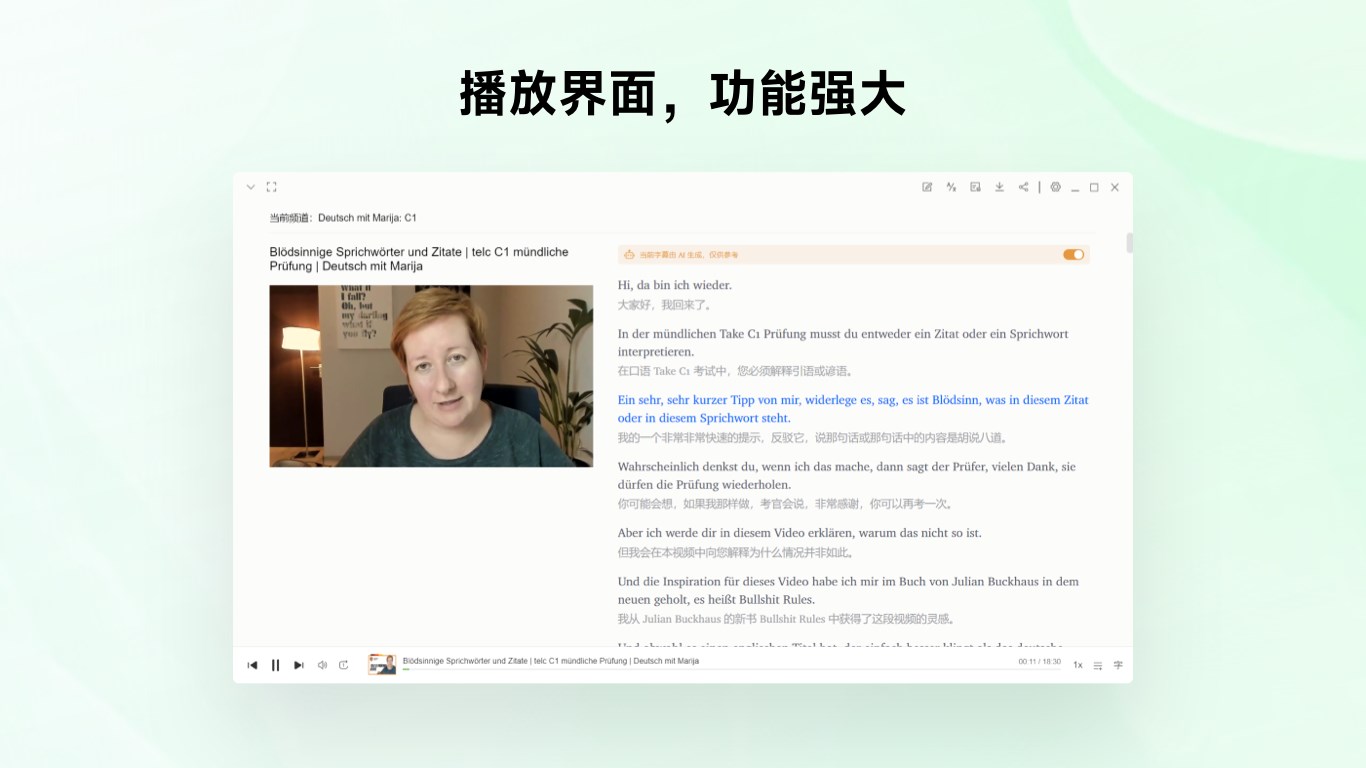Click the subtitle line 'Hi, da bin ich wieder.'
The height and width of the screenshot is (768, 1366).
click(x=675, y=286)
